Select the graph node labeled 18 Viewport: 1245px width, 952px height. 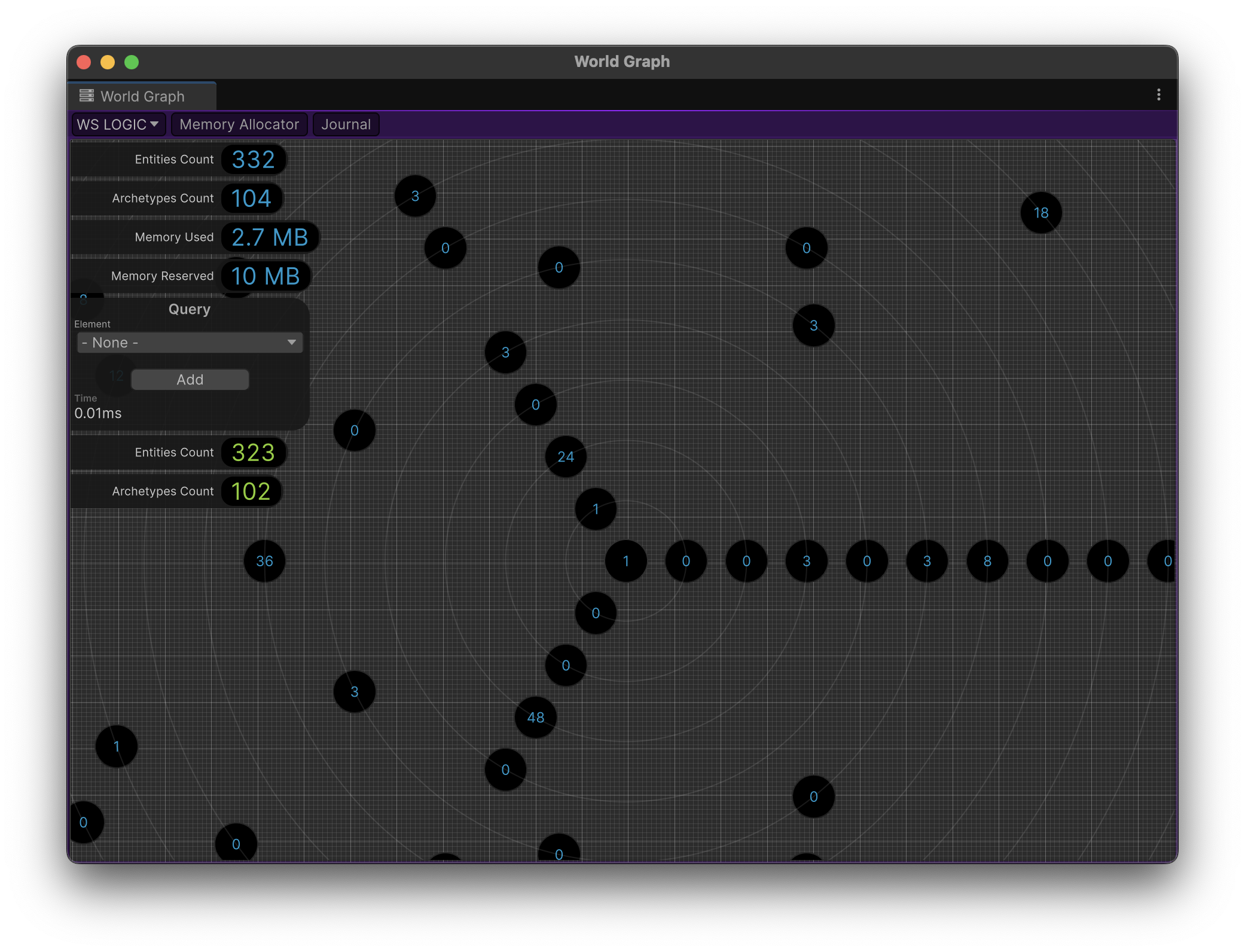click(1040, 213)
